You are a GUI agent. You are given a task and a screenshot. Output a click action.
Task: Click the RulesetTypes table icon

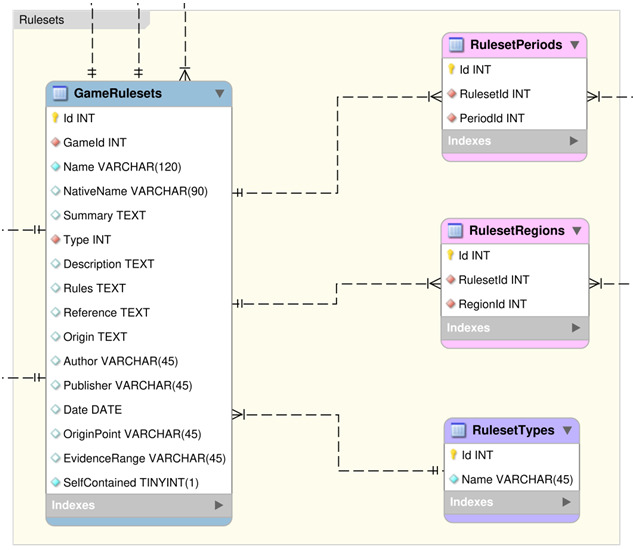click(458, 431)
